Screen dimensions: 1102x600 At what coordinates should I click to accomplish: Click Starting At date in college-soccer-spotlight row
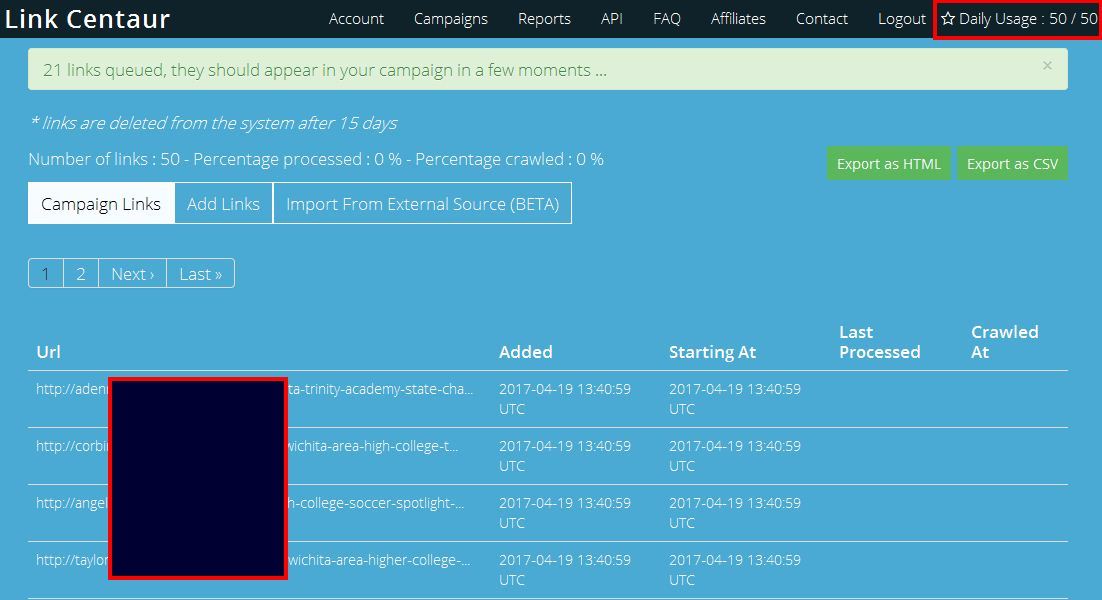(x=735, y=513)
